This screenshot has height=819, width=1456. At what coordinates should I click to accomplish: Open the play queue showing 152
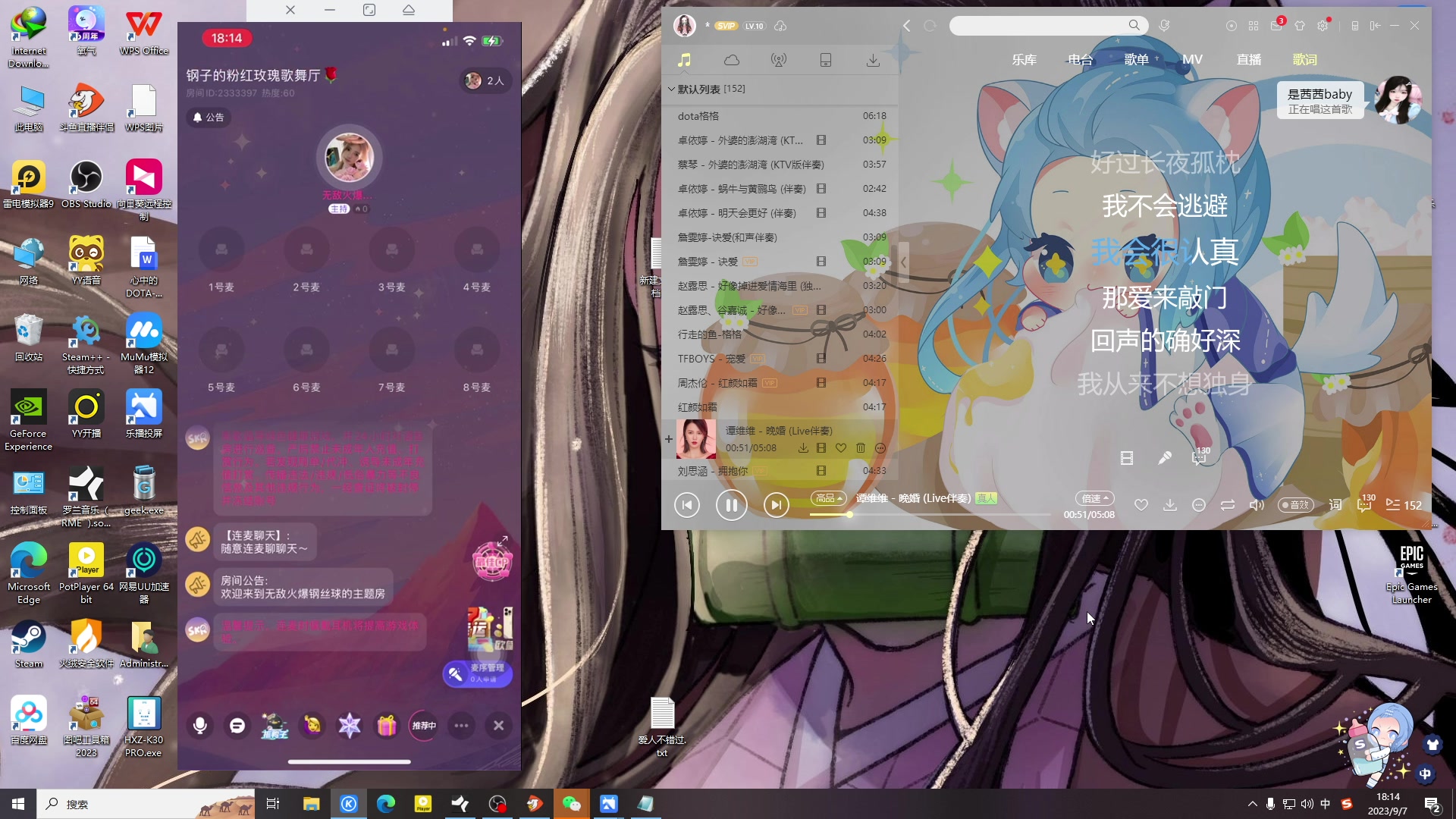tap(1404, 505)
